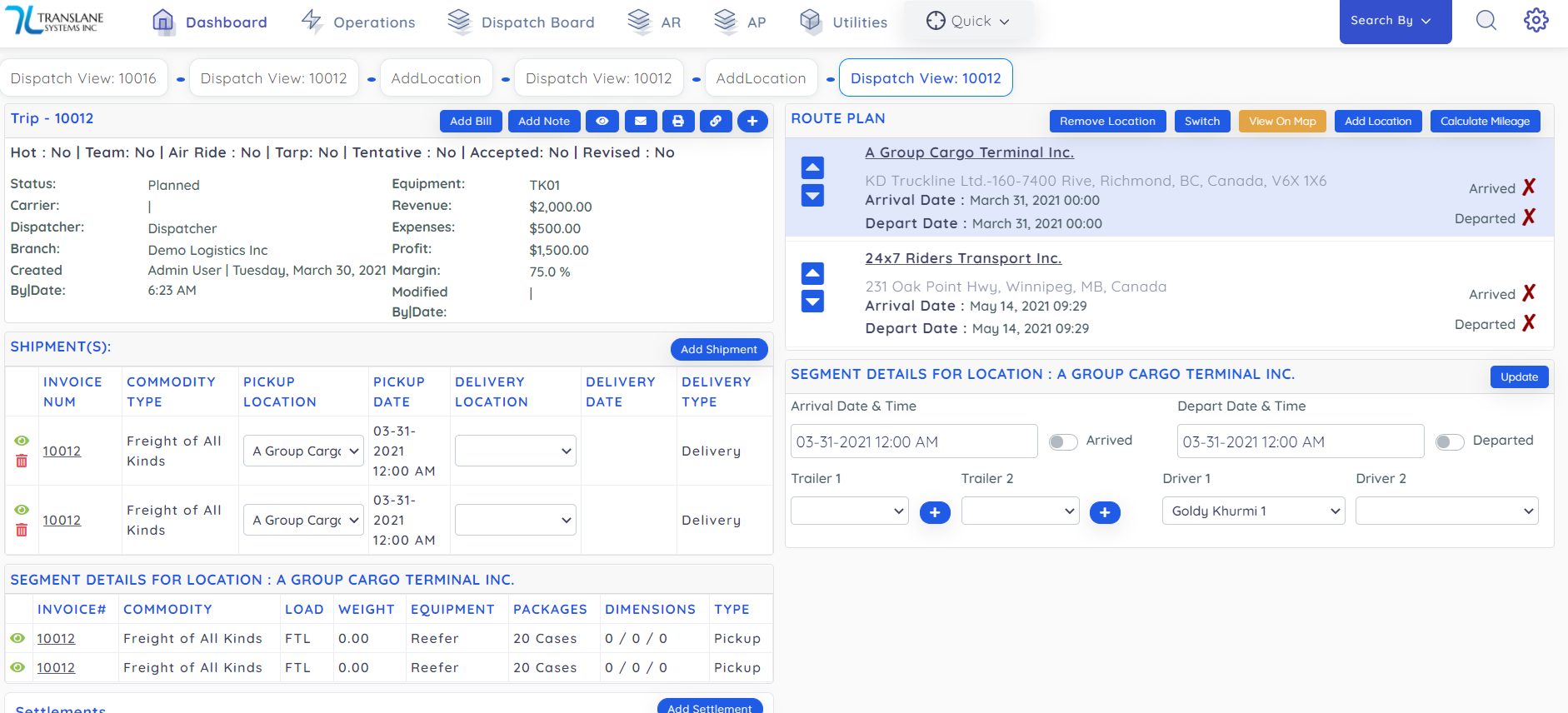The image size is (1568, 713).
Task: Click the Arrival Date & Time field
Action: pyautogui.click(x=913, y=441)
